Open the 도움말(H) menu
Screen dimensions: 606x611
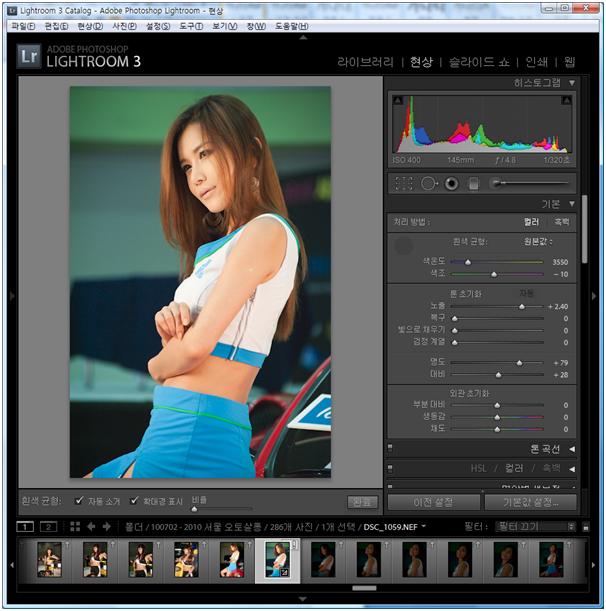point(292,26)
